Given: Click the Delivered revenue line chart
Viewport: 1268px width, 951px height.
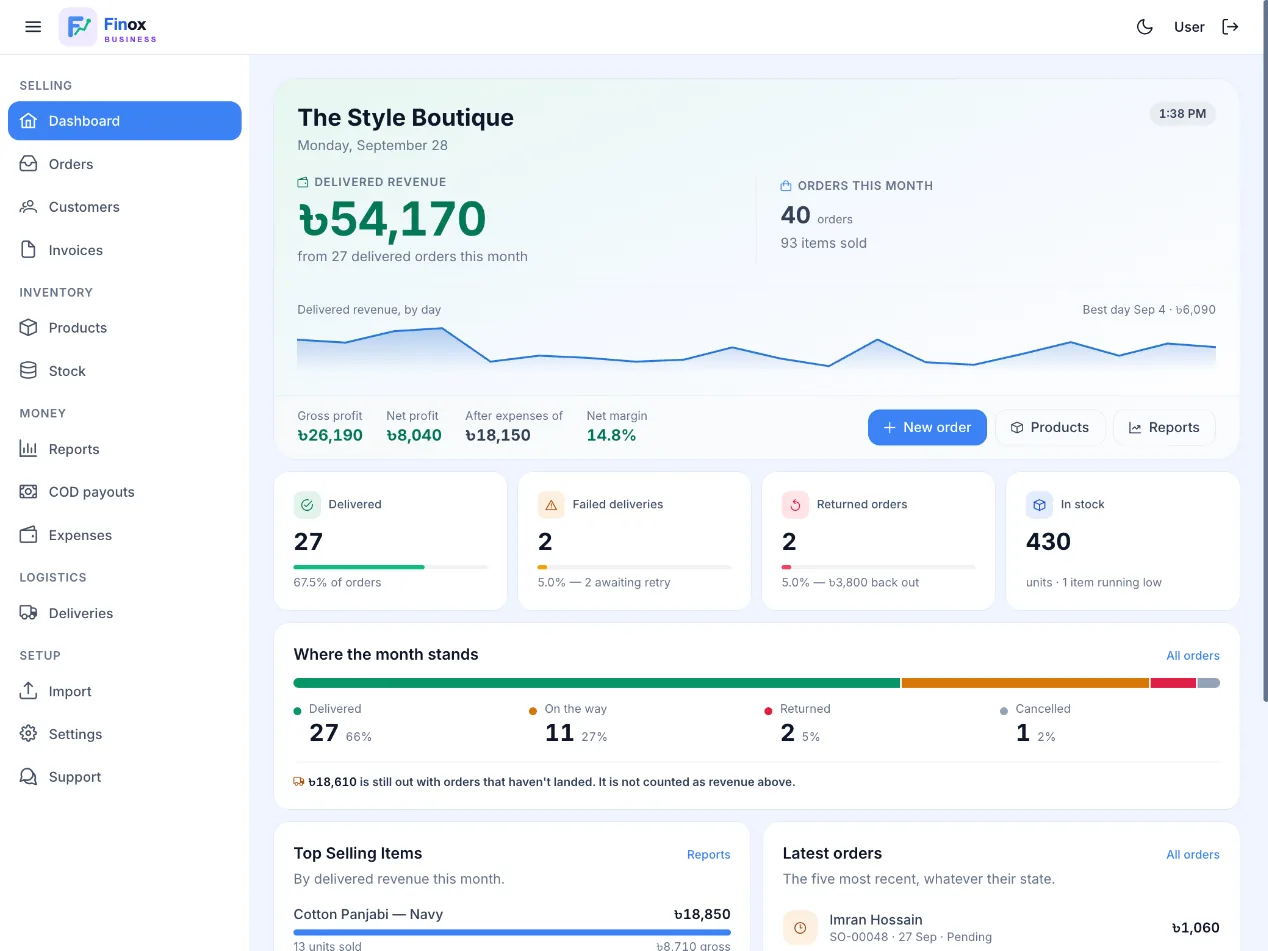Looking at the screenshot, I should [756, 350].
